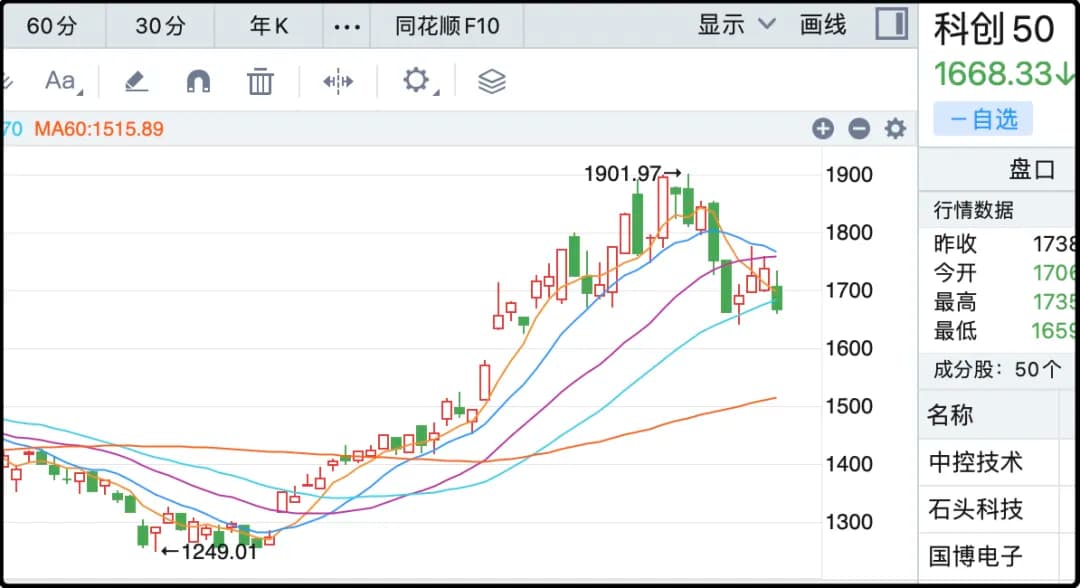Click the horizontal measure range tool

(x=338, y=81)
